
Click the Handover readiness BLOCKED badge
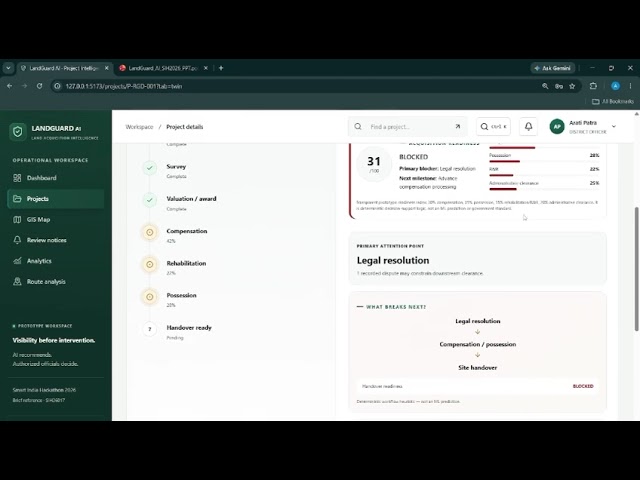click(583, 386)
